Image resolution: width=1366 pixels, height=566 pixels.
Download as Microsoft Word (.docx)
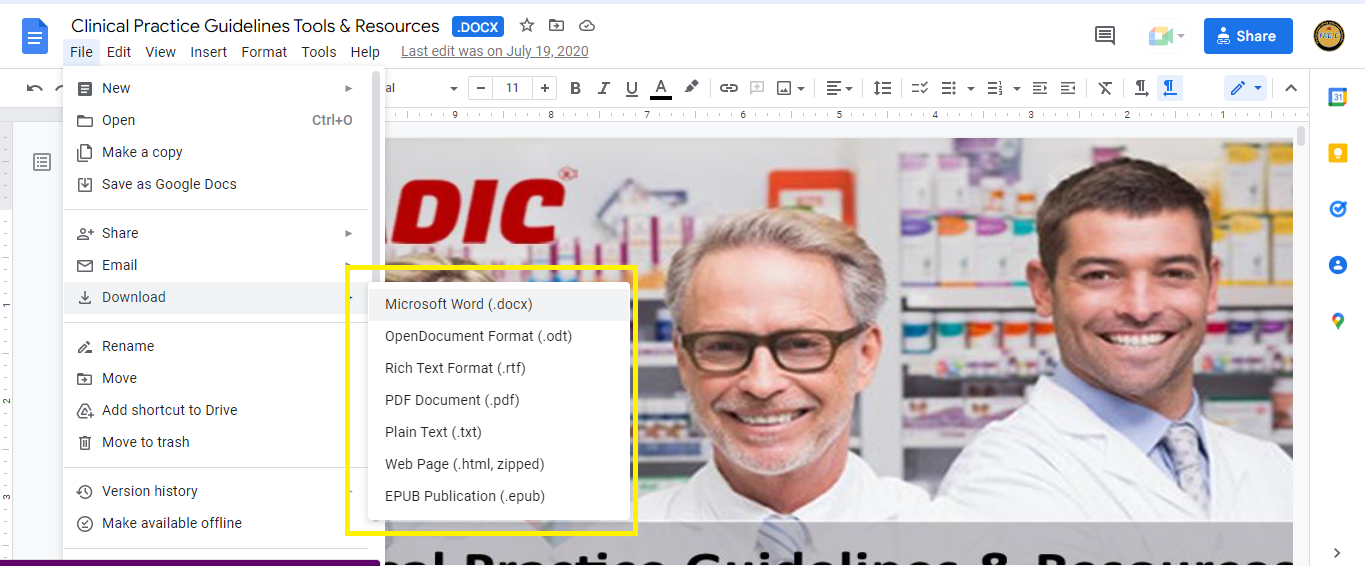click(499, 304)
